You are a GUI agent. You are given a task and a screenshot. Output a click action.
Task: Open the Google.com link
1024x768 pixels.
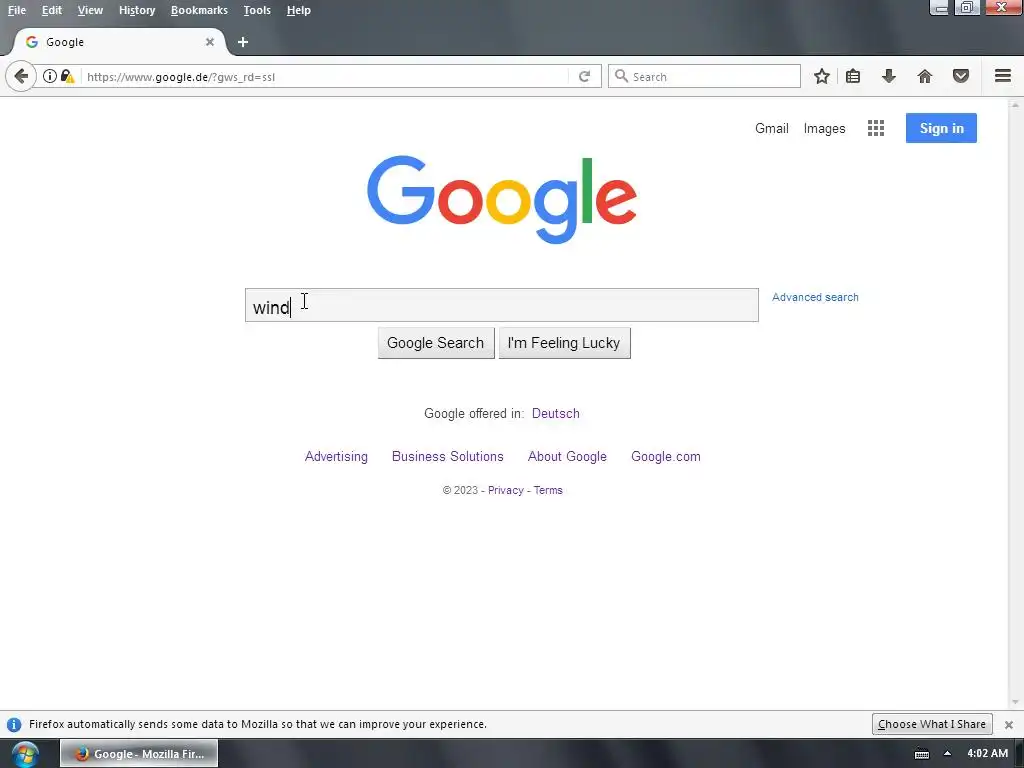665,456
